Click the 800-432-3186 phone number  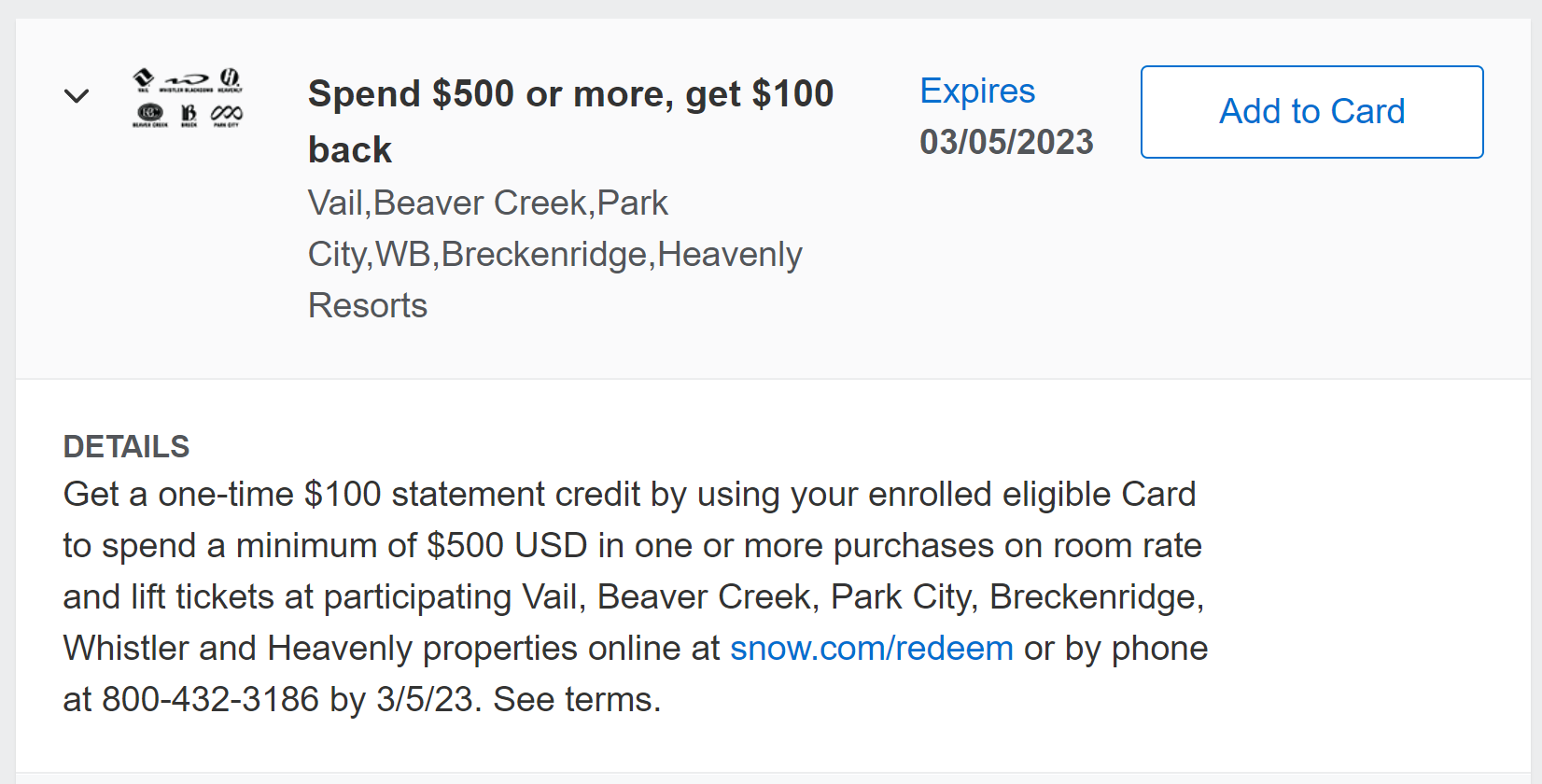click(210, 699)
